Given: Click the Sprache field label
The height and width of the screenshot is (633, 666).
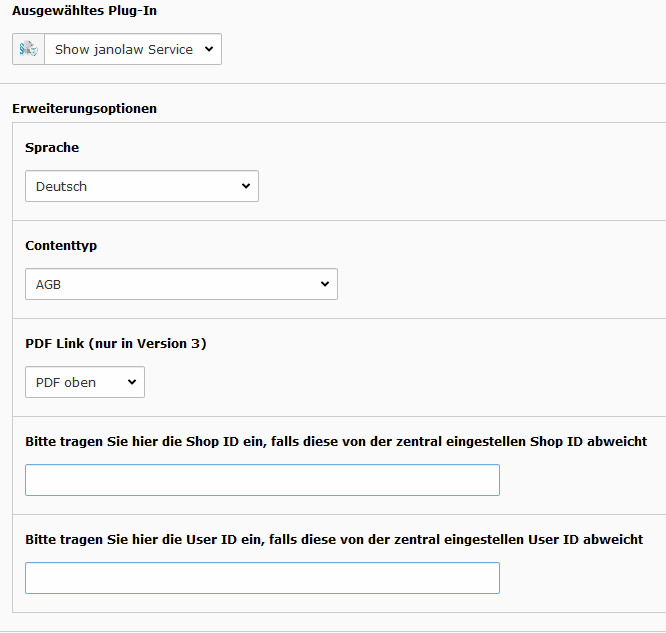Looking at the screenshot, I should click(52, 147).
